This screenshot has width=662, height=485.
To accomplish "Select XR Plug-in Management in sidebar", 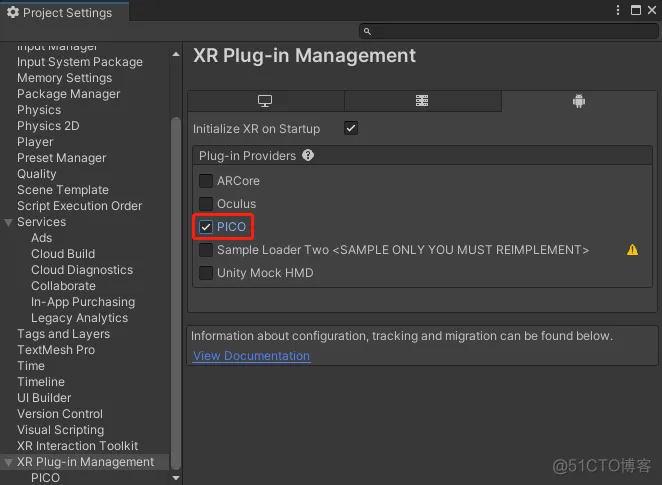I will click(86, 462).
